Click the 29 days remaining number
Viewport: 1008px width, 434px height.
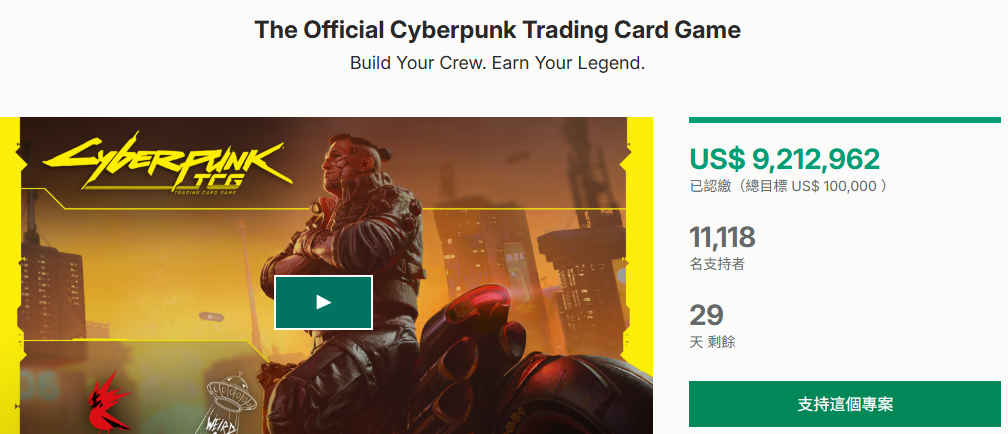[706, 316]
